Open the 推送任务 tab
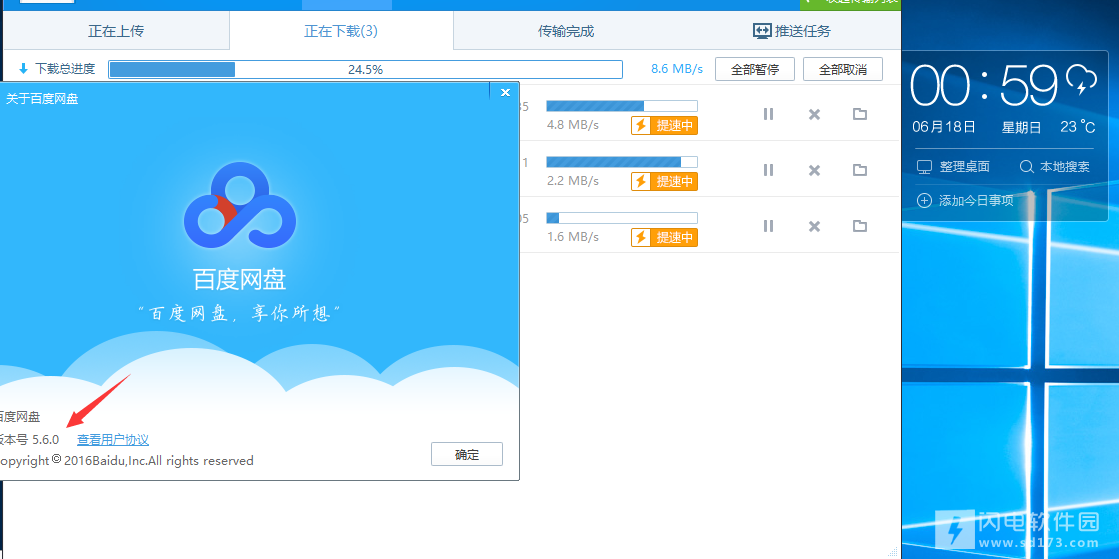 791,31
